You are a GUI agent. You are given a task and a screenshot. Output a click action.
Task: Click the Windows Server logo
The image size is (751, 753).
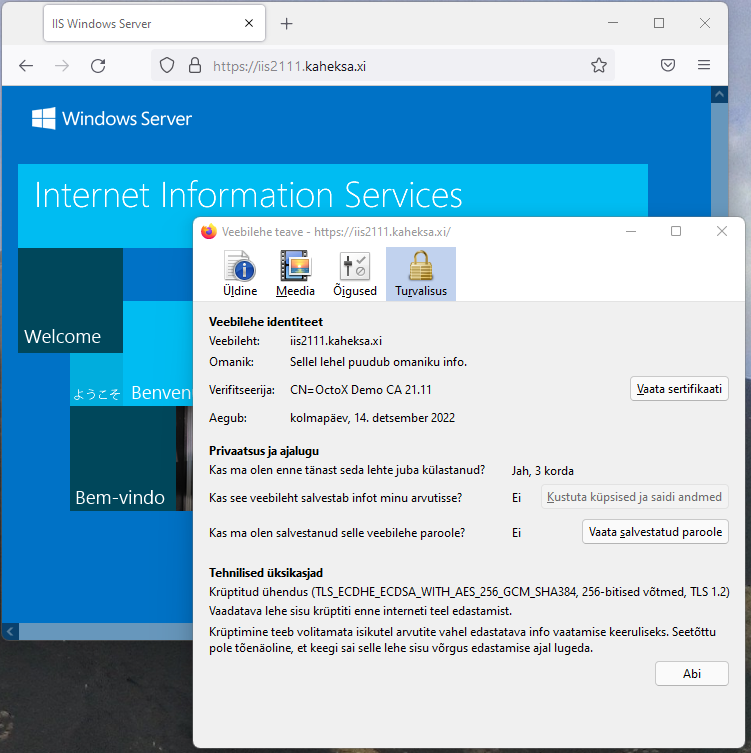point(111,119)
